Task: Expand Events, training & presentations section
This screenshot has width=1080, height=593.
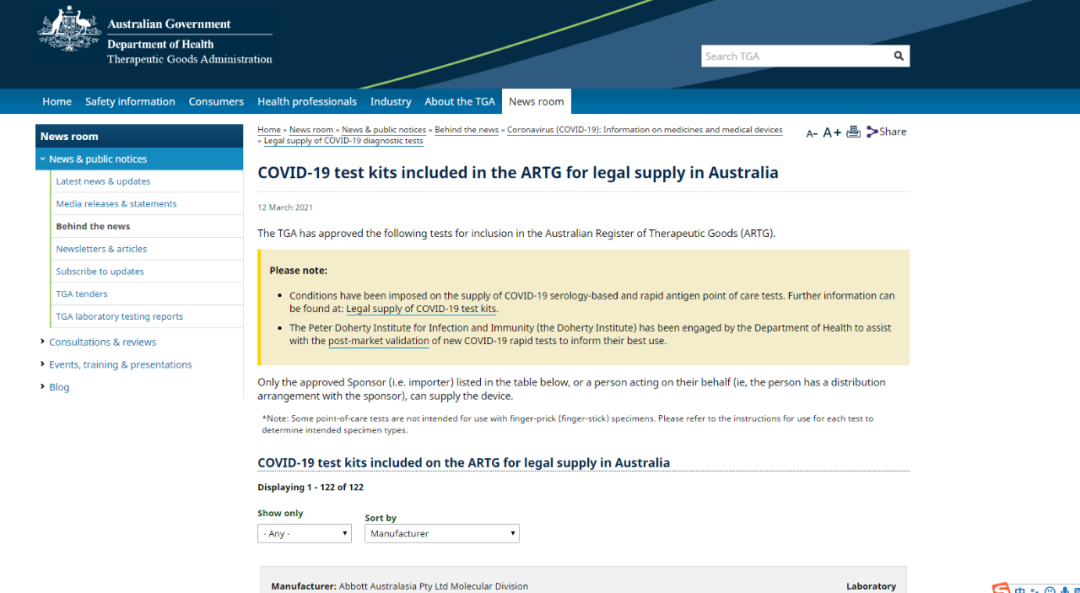Action: pyautogui.click(x=43, y=365)
